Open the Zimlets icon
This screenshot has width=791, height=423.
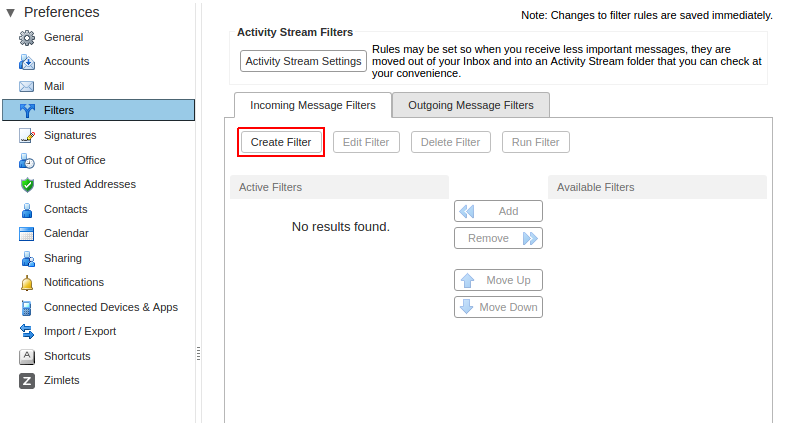(x=27, y=381)
